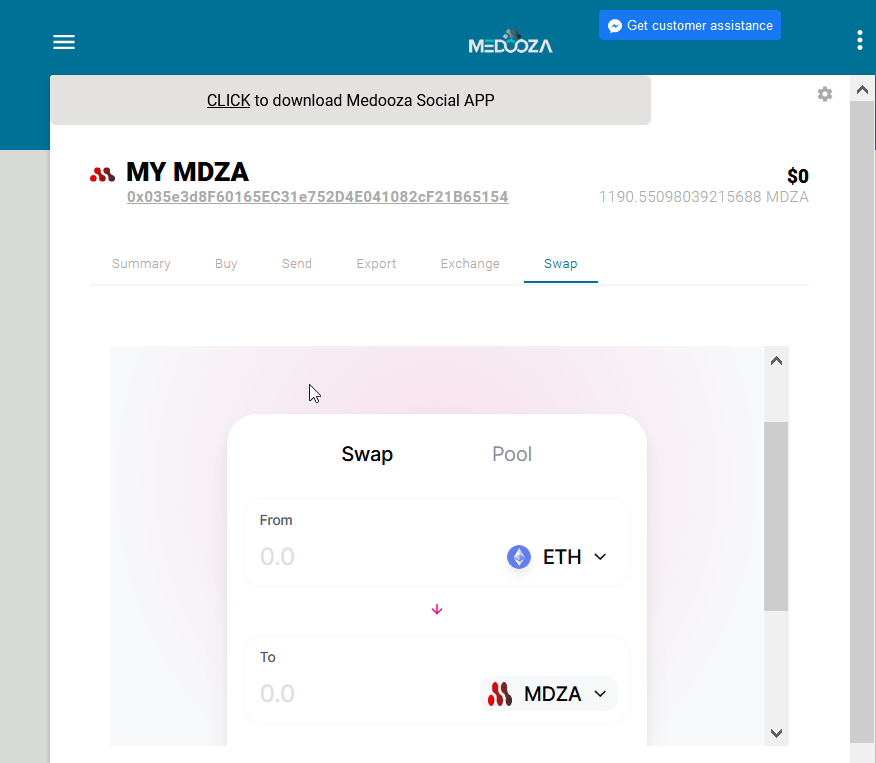This screenshot has height=763, width=876.
Task: Open the three-dot options menu
Action: tap(859, 40)
